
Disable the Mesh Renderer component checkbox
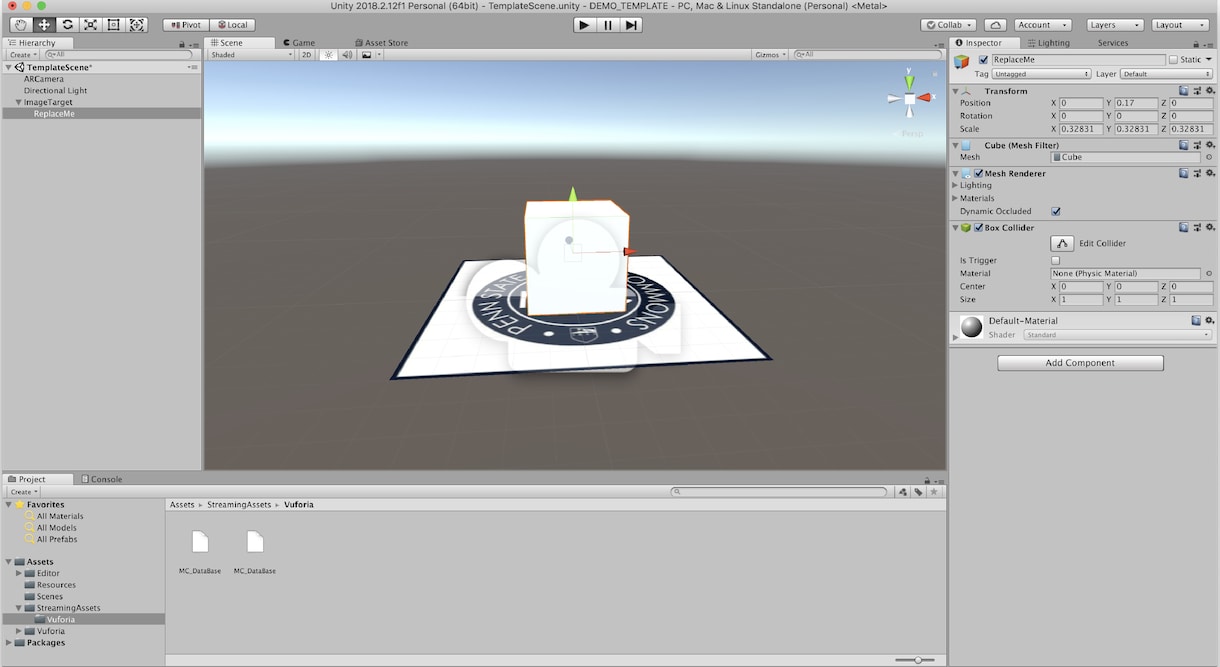coord(978,173)
